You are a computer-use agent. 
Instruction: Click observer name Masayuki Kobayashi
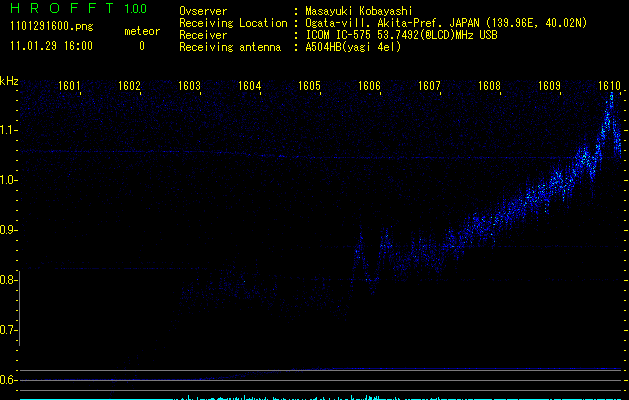359,11
